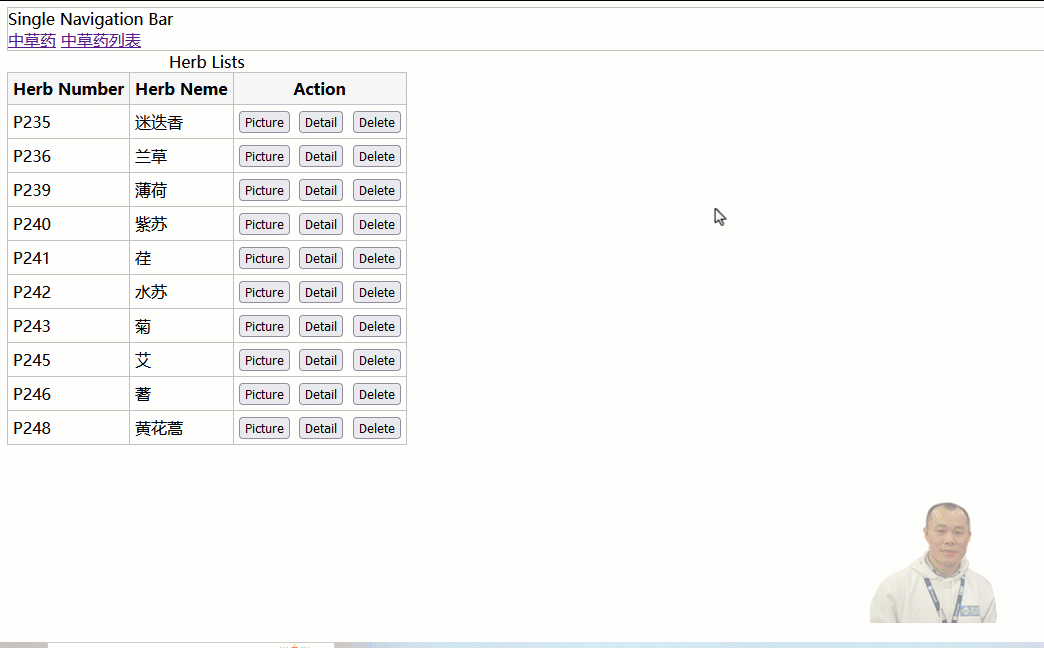This screenshot has width=1044, height=648.
Task: Click Picture button for herb P235
Action: pyautogui.click(x=264, y=123)
